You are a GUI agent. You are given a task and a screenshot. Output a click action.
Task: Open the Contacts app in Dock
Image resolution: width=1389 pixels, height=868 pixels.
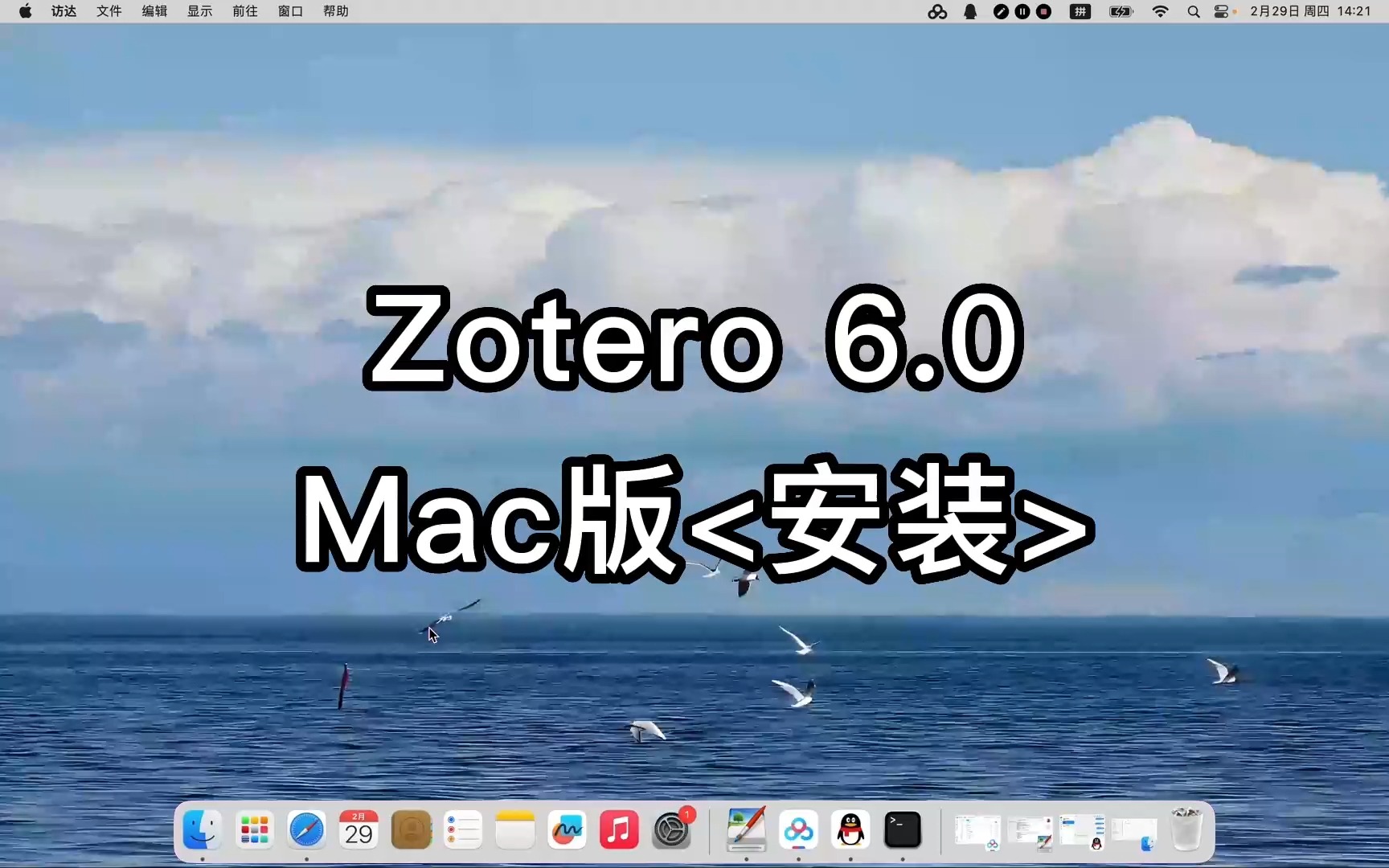click(411, 830)
